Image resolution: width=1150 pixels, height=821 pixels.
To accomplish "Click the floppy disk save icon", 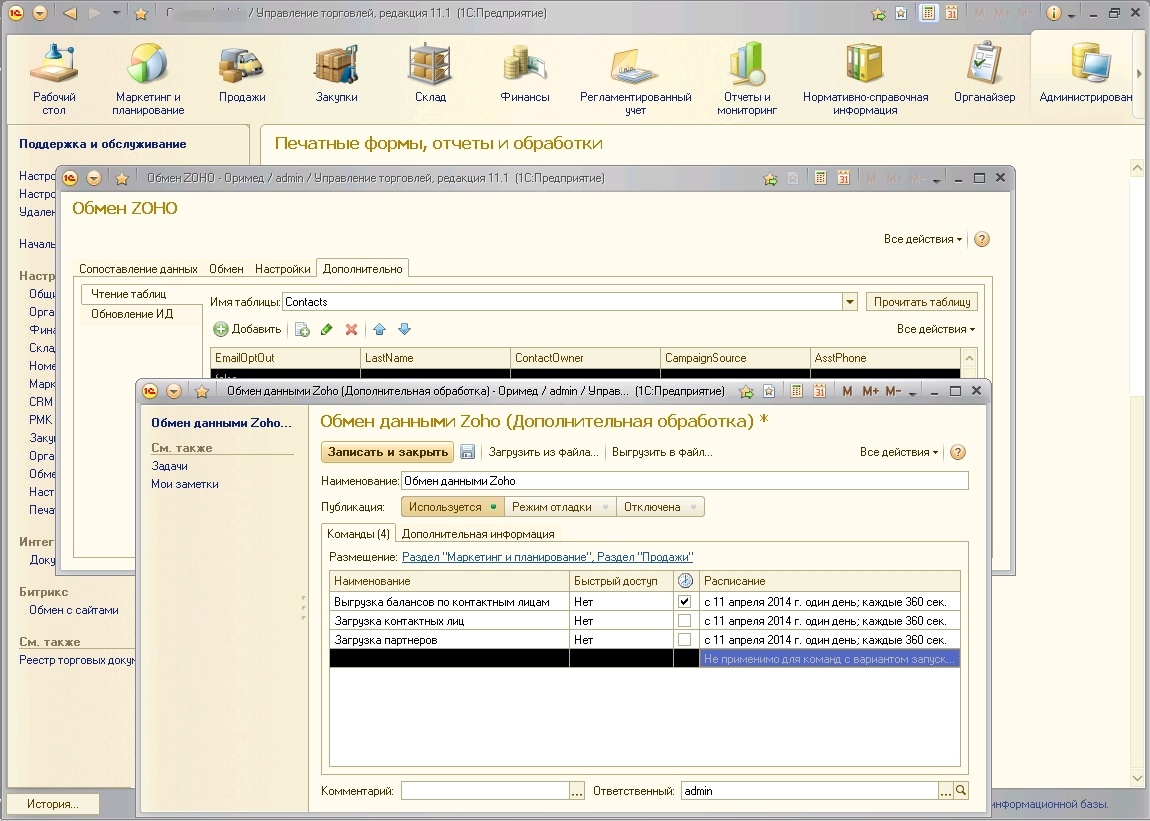I will point(467,452).
